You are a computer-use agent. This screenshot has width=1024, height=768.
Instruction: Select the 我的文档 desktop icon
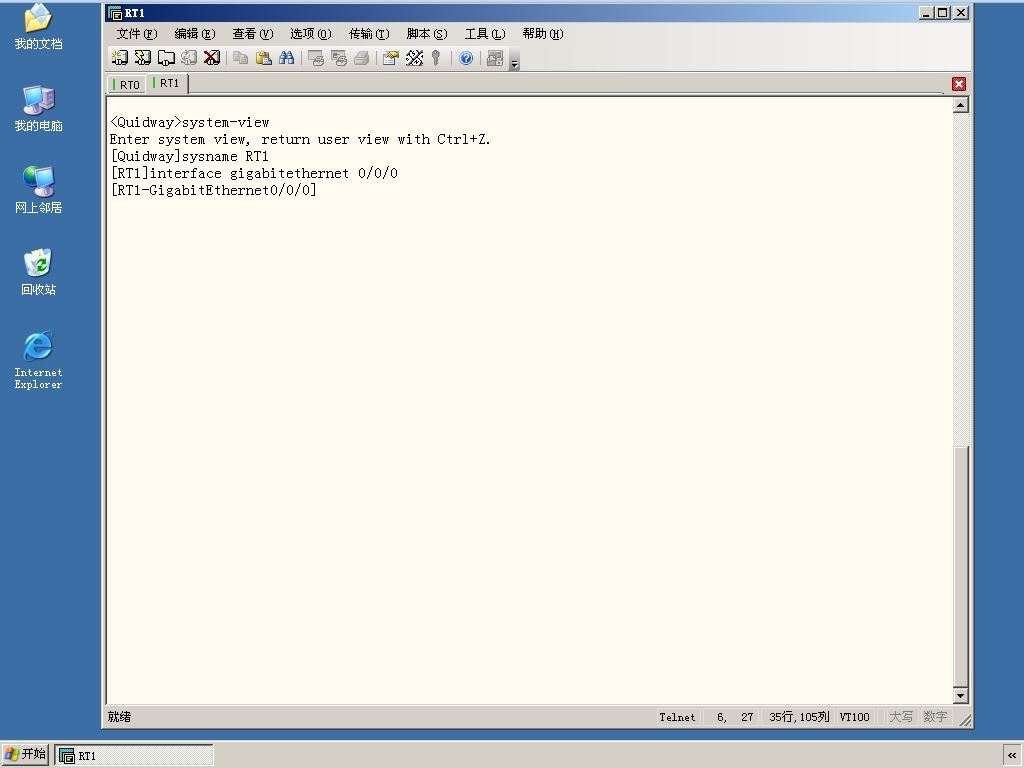point(39,27)
